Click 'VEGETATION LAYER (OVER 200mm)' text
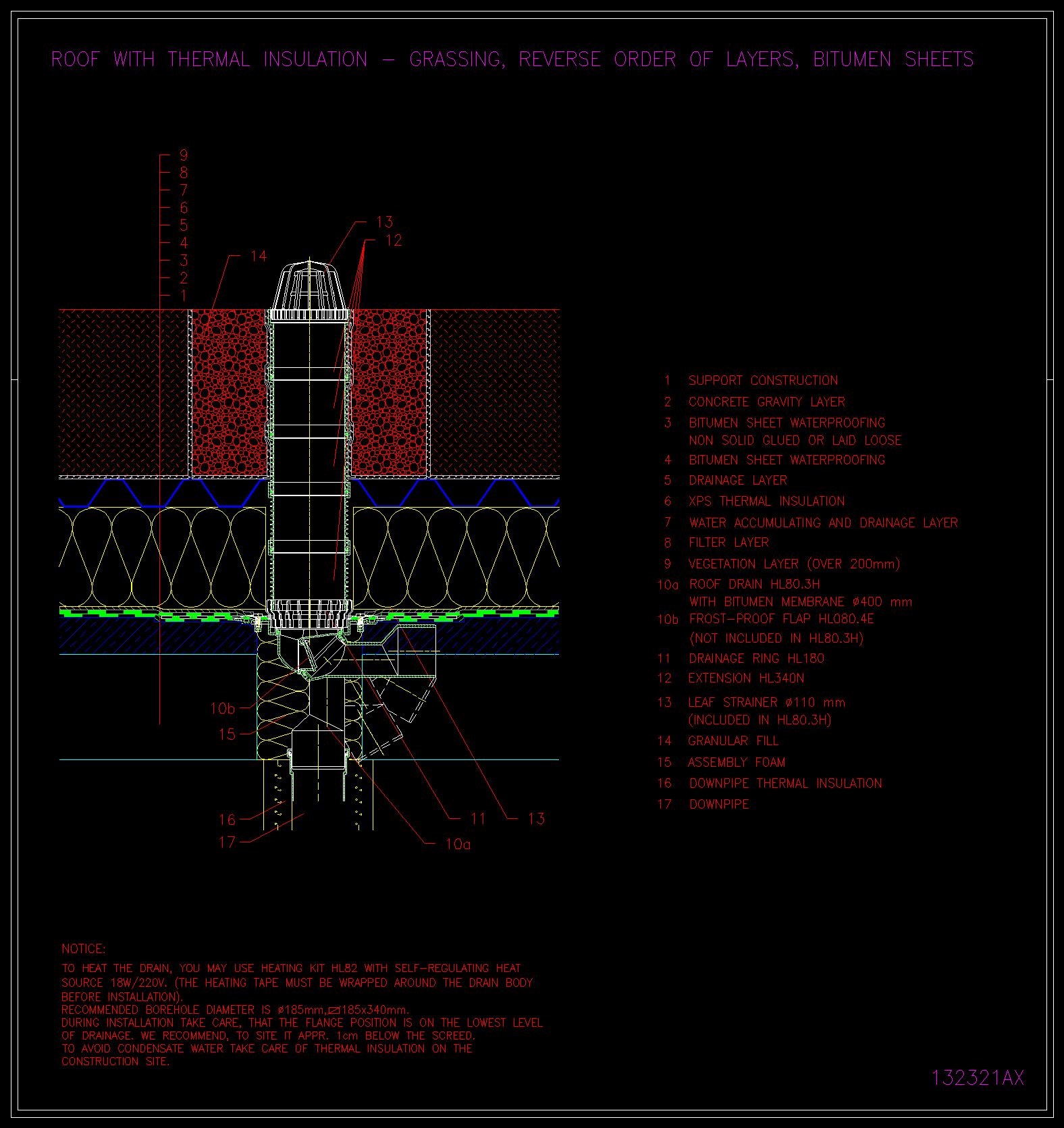Screen dimensions: 1064x1128 pyautogui.click(x=794, y=564)
